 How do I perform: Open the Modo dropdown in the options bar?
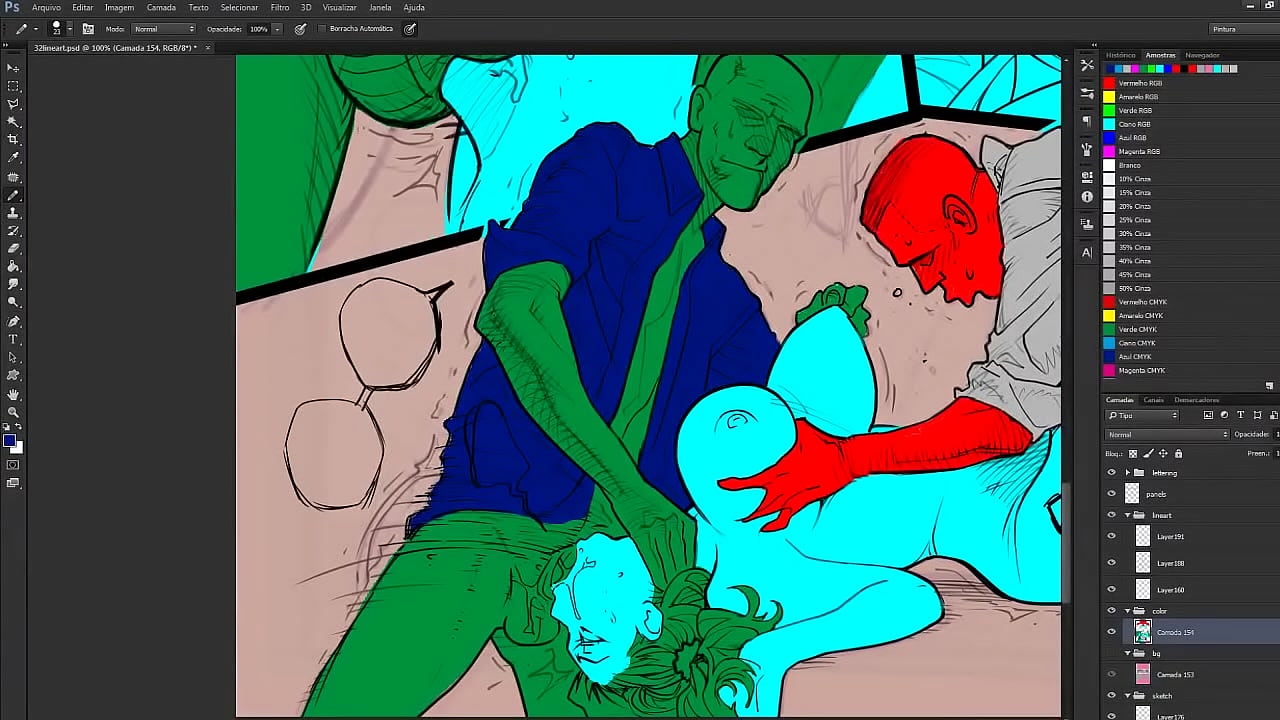[x=163, y=28]
